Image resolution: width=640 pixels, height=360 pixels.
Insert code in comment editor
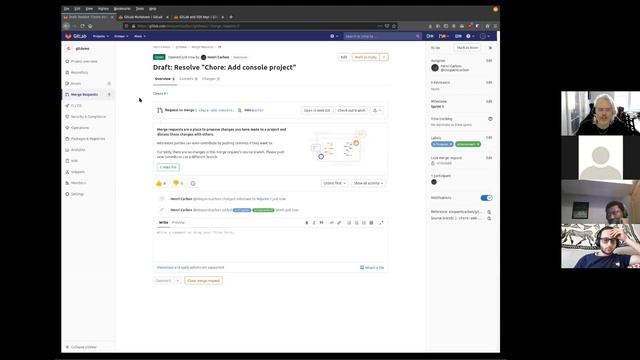331,223
